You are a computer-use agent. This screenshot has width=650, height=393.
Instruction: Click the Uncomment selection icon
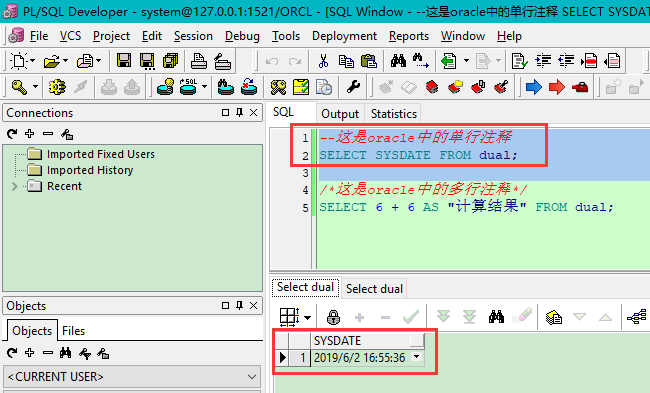click(612, 61)
